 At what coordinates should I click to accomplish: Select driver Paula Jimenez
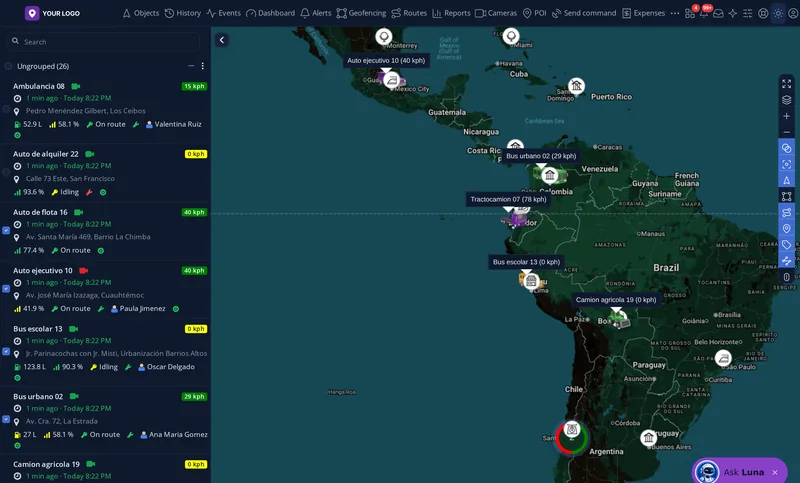(x=138, y=309)
